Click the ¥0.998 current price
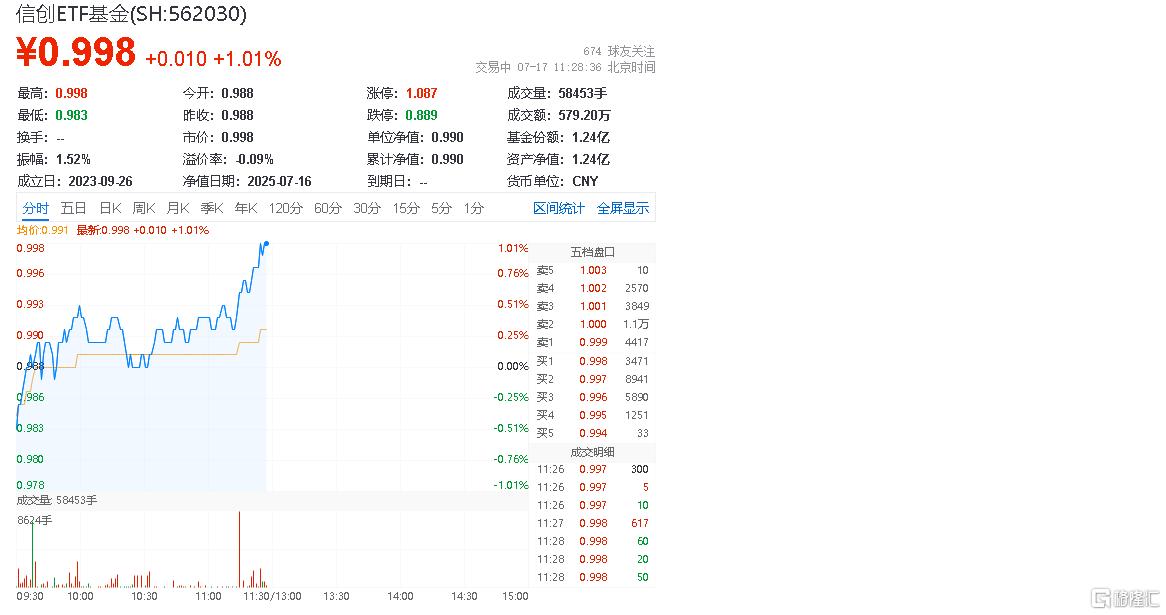1166x615 pixels. (76, 53)
